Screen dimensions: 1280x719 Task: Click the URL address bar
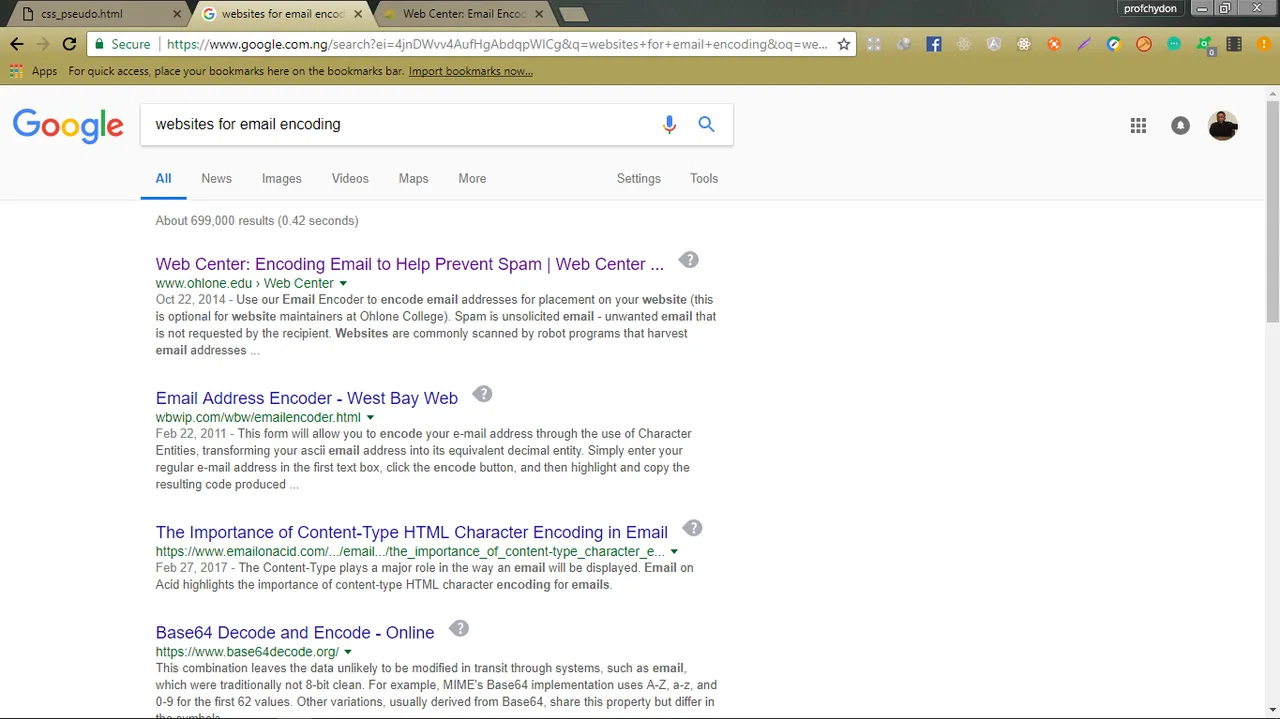[497, 44]
